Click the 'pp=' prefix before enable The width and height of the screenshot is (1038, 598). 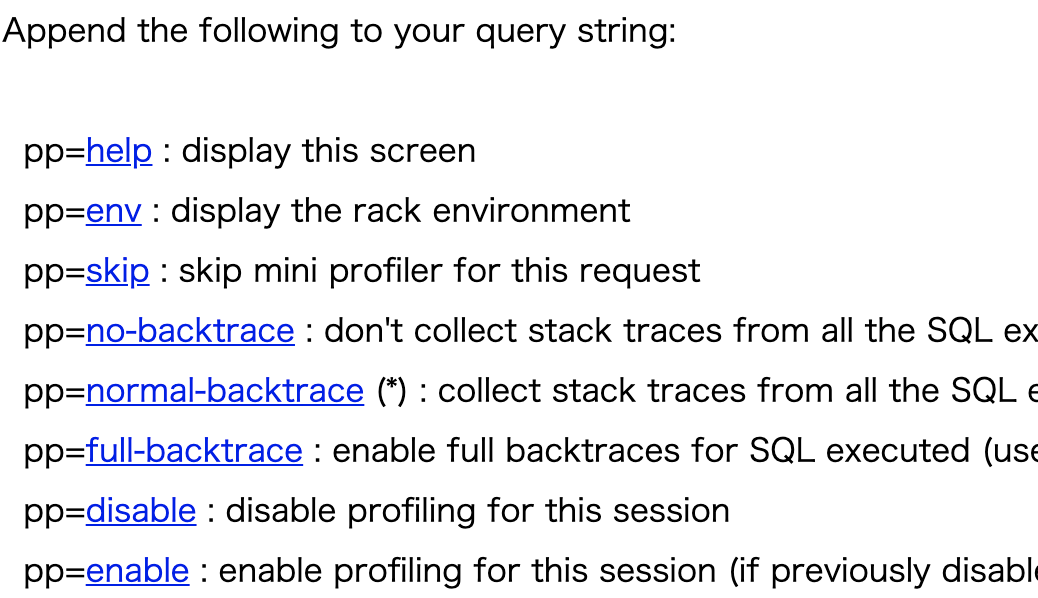coord(54,571)
